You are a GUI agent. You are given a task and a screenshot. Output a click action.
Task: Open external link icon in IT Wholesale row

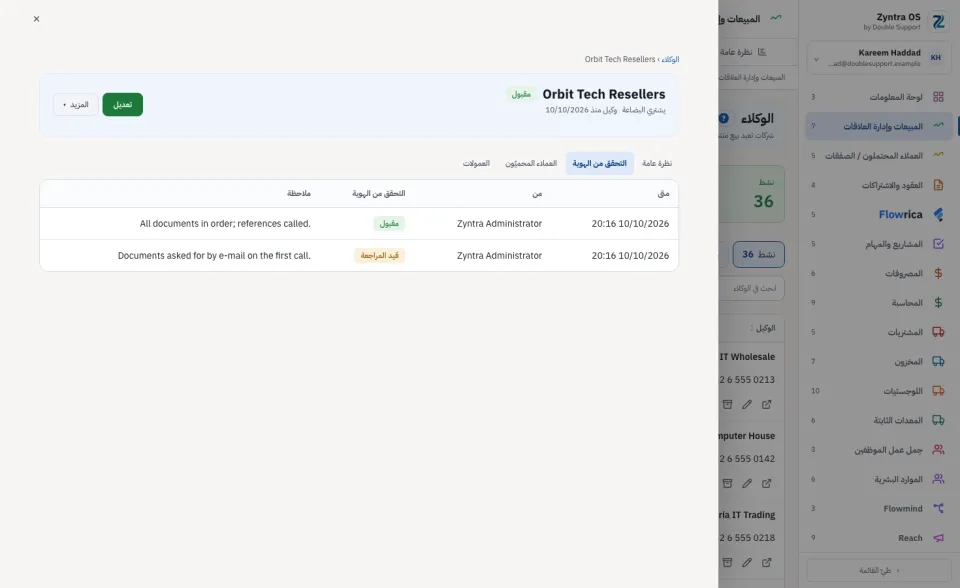click(767, 404)
